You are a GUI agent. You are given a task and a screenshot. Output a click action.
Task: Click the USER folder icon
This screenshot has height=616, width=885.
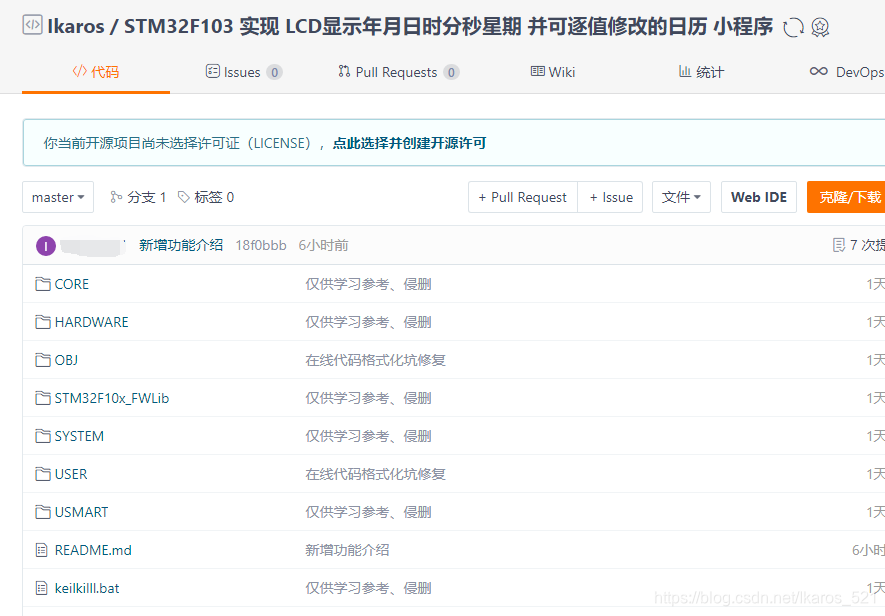coord(42,474)
